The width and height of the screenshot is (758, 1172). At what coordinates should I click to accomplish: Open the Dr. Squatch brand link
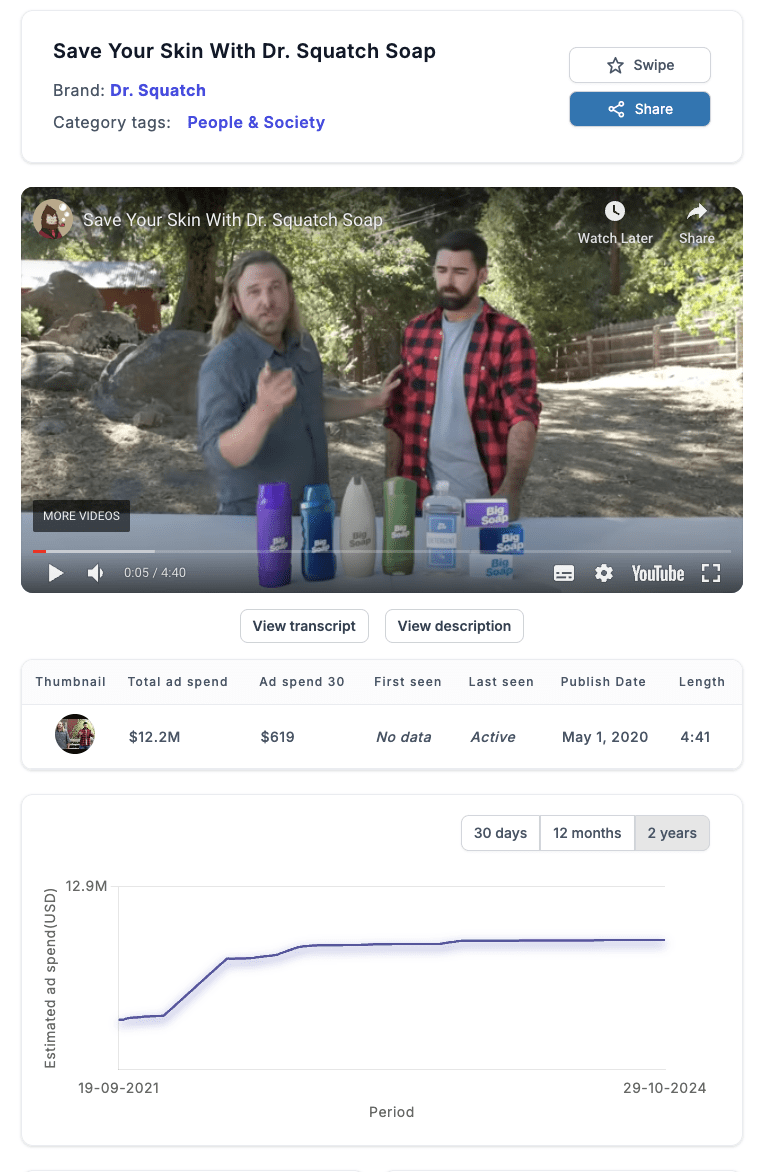point(158,90)
